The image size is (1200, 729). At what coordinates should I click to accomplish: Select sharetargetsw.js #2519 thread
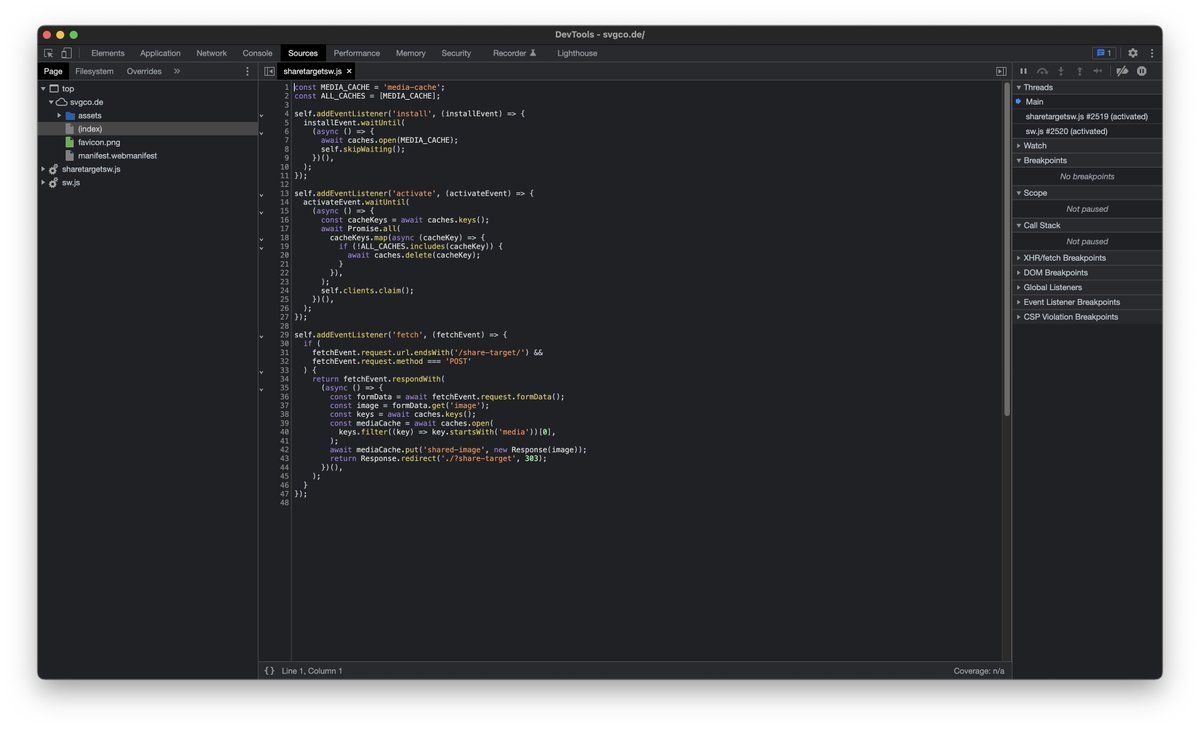click(x=1088, y=116)
